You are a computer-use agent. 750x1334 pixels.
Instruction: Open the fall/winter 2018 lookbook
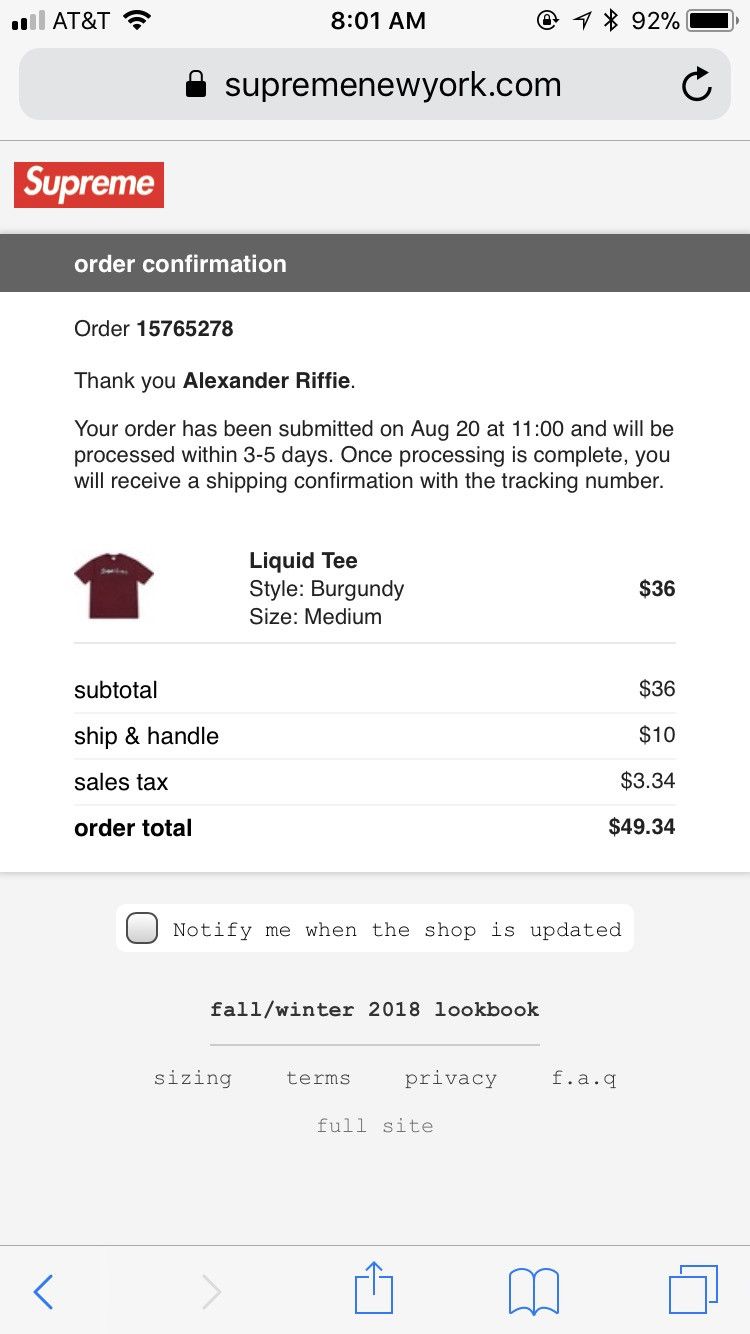tap(374, 1009)
